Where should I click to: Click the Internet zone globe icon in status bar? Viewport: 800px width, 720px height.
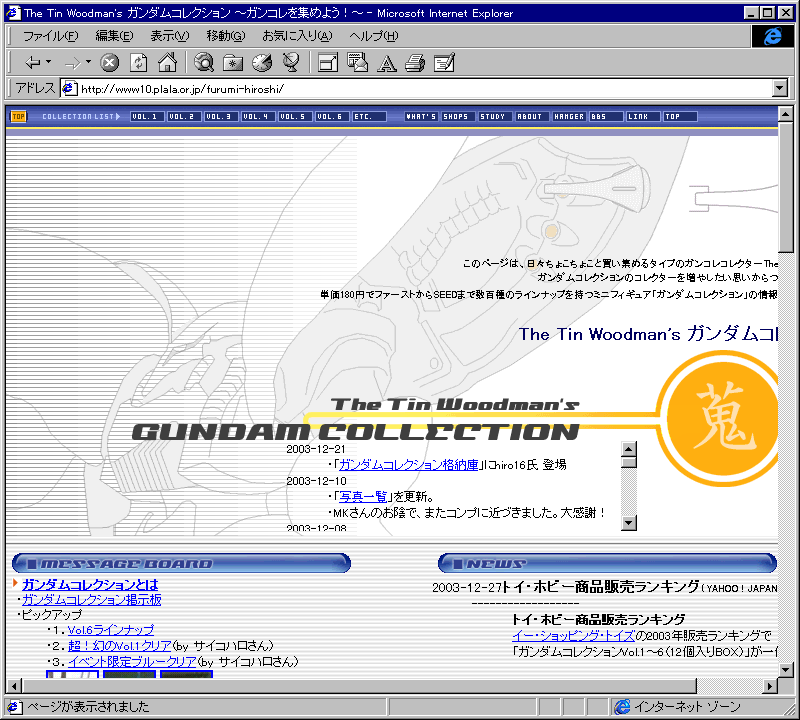pyautogui.click(x=622, y=707)
